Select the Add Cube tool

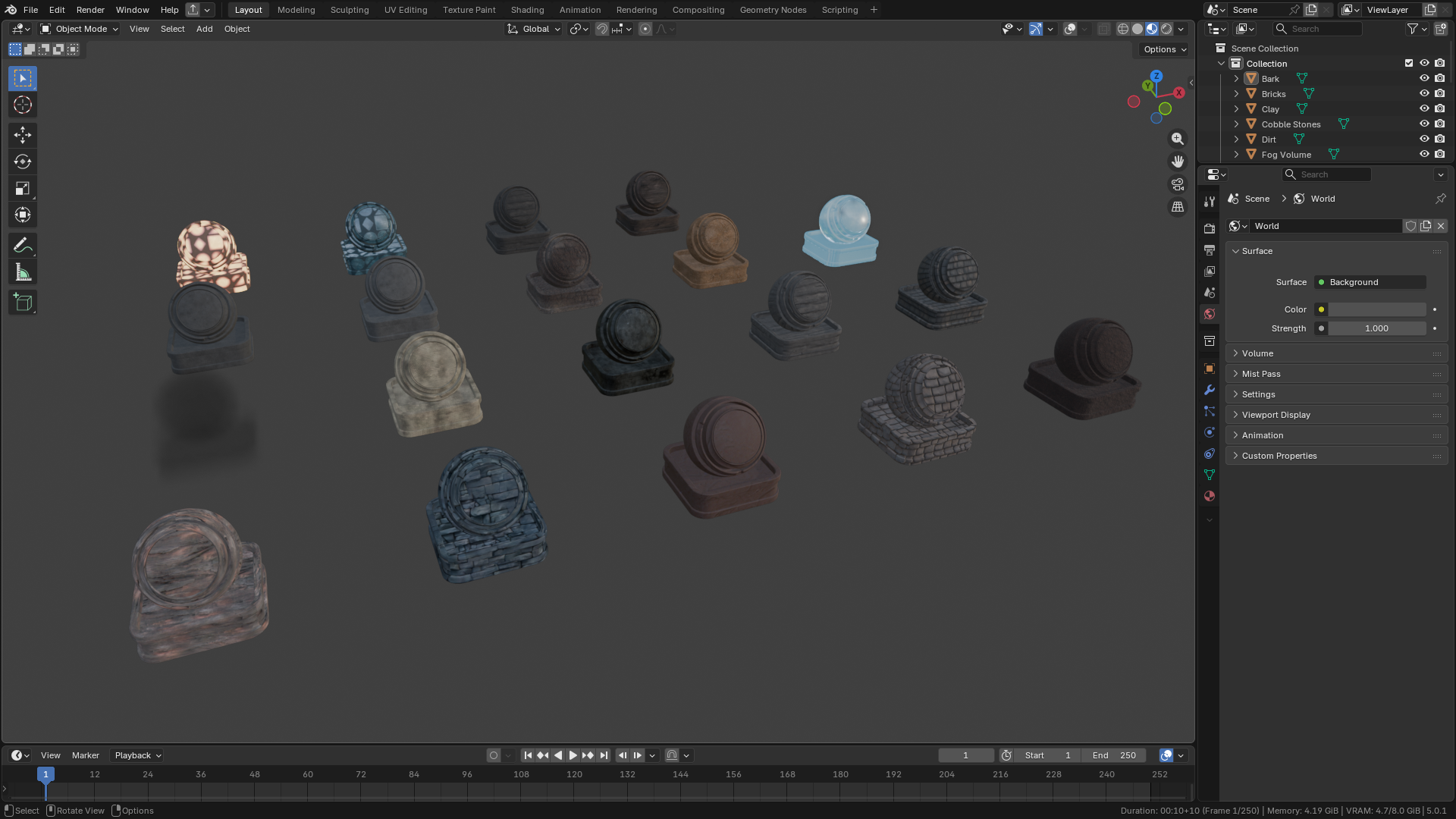point(23,303)
